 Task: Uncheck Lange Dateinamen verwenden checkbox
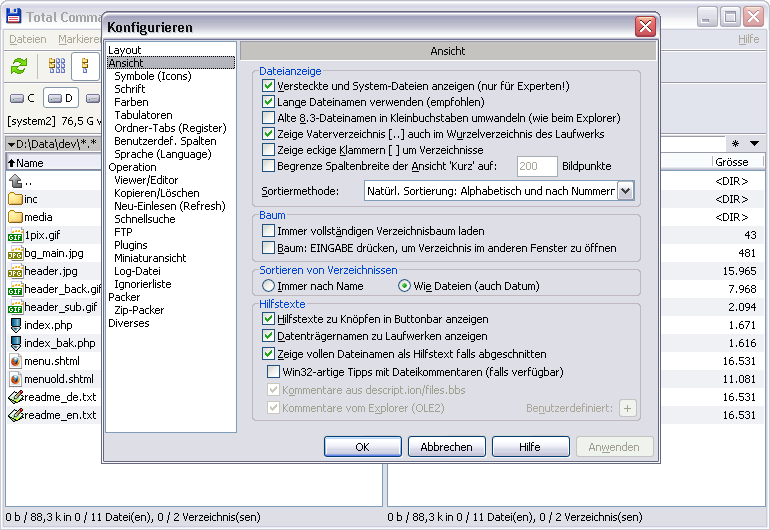click(x=268, y=102)
